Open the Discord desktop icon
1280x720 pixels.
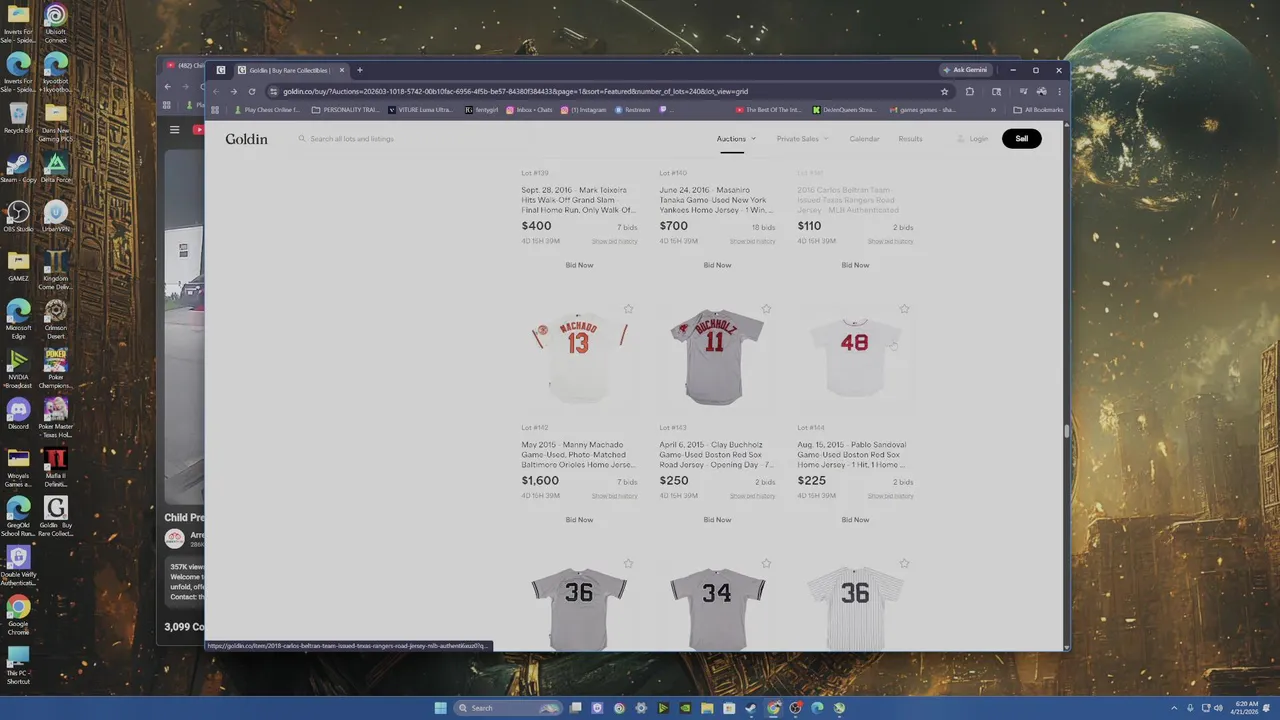click(18, 414)
